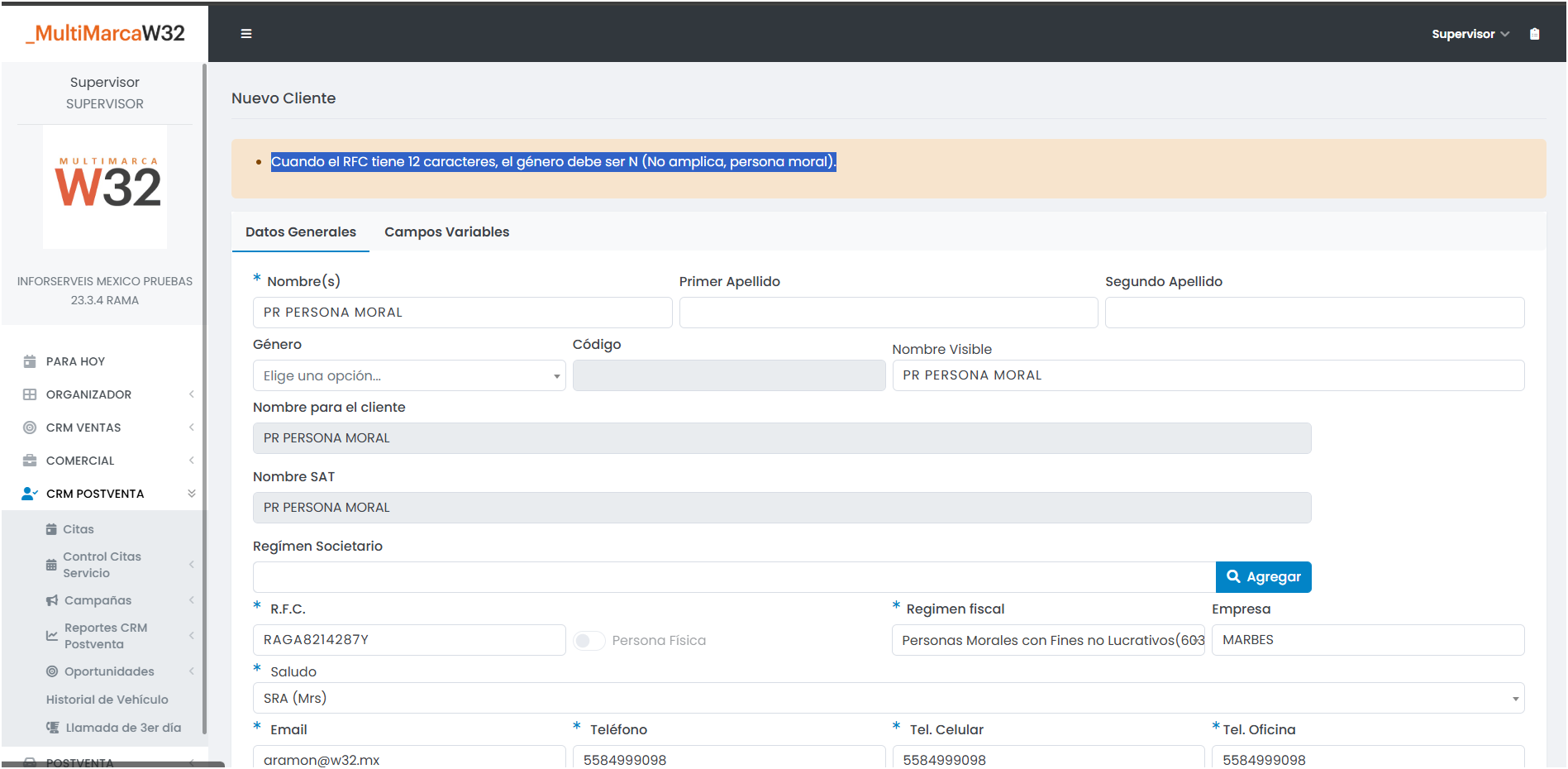Click the hamburger menu icon in header

point(246,34)
